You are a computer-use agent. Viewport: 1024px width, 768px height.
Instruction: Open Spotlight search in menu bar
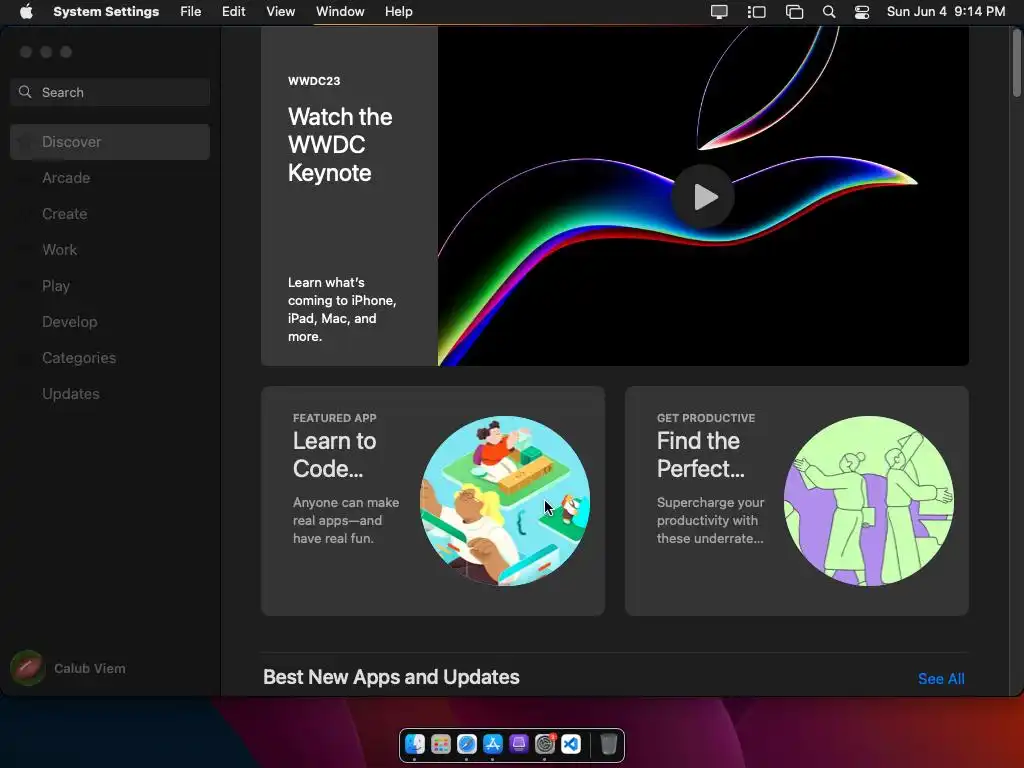[829, 12]
